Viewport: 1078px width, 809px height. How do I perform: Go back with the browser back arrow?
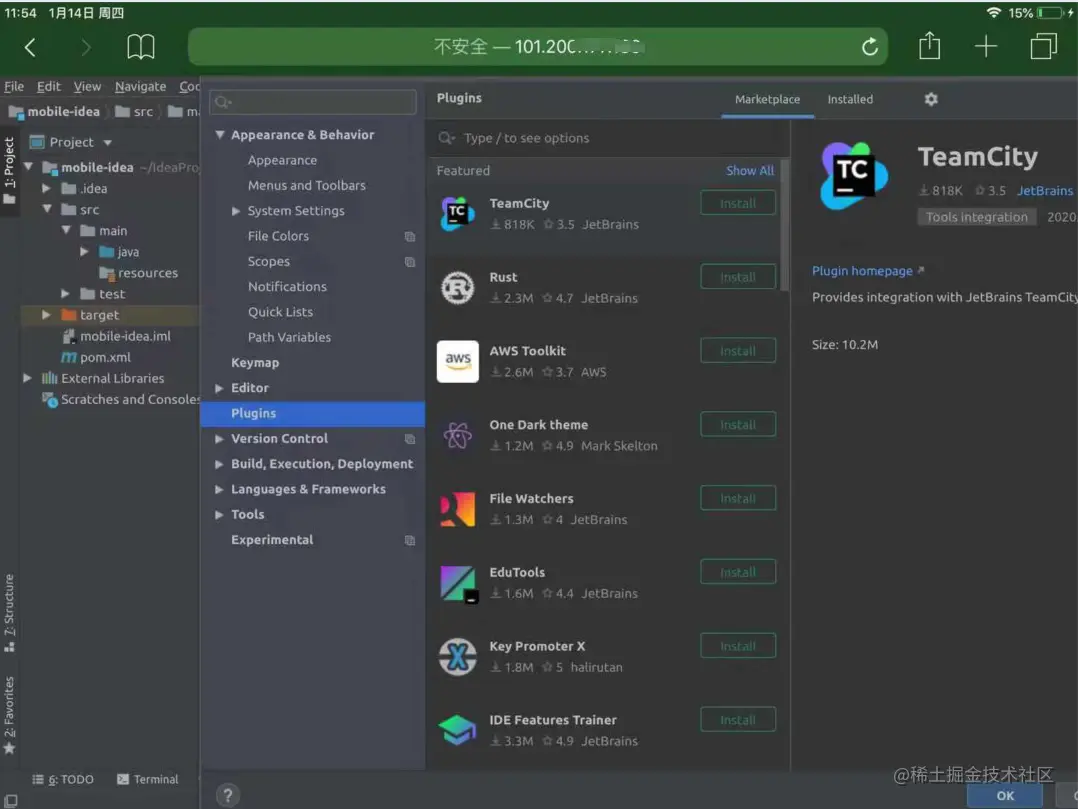pyautogui.click(x=30, y=47)
